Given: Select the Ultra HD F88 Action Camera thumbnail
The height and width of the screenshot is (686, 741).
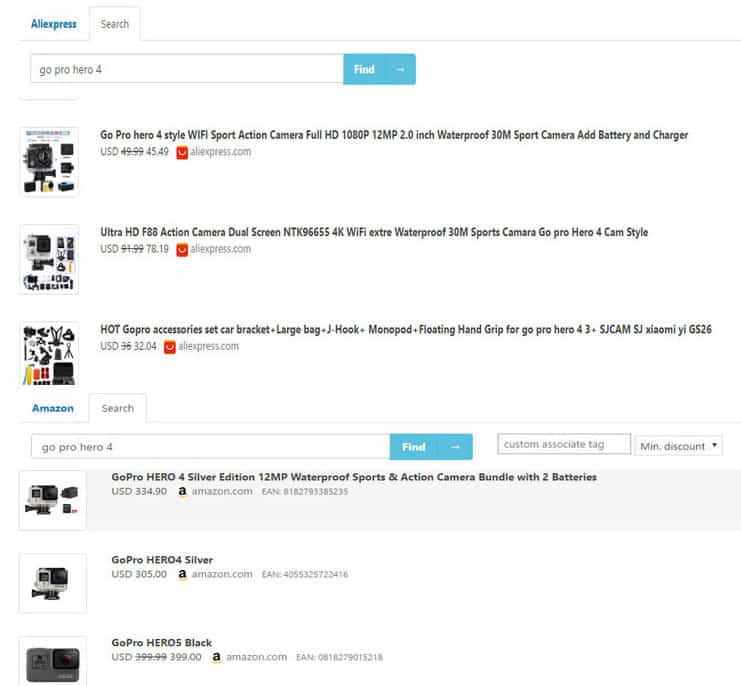Looking at the screenshot, I should click(49, 259).
